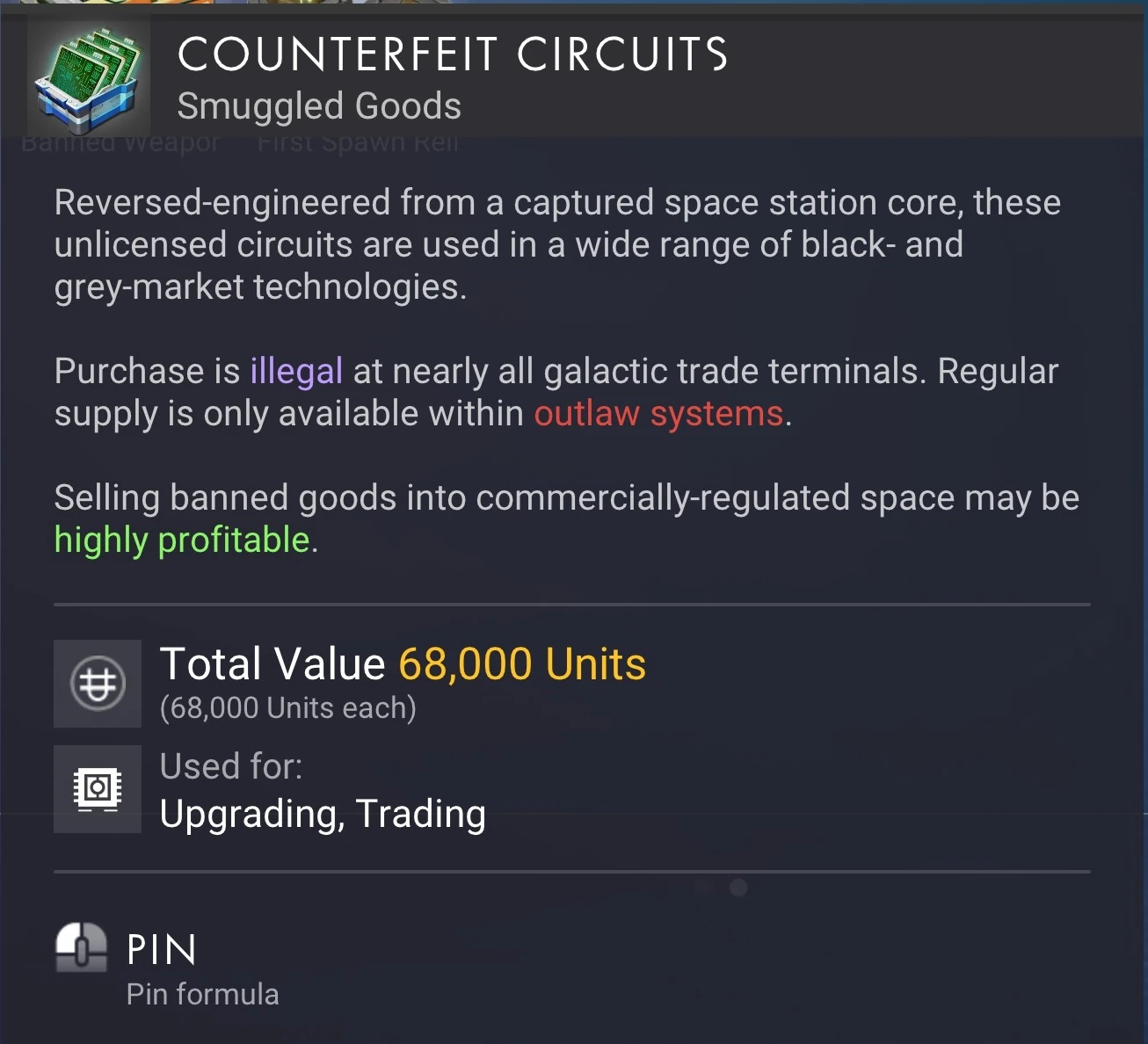This screenshot has height=1044, width=1148.
Task: Click the 'Used for:' label
Action: (x=231, y=766)
